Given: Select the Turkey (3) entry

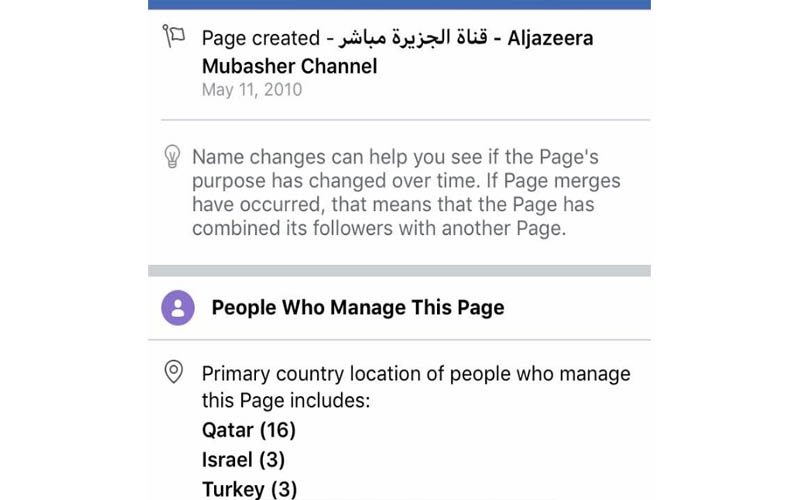Looking at the screenshot, I should coord(249,489).
